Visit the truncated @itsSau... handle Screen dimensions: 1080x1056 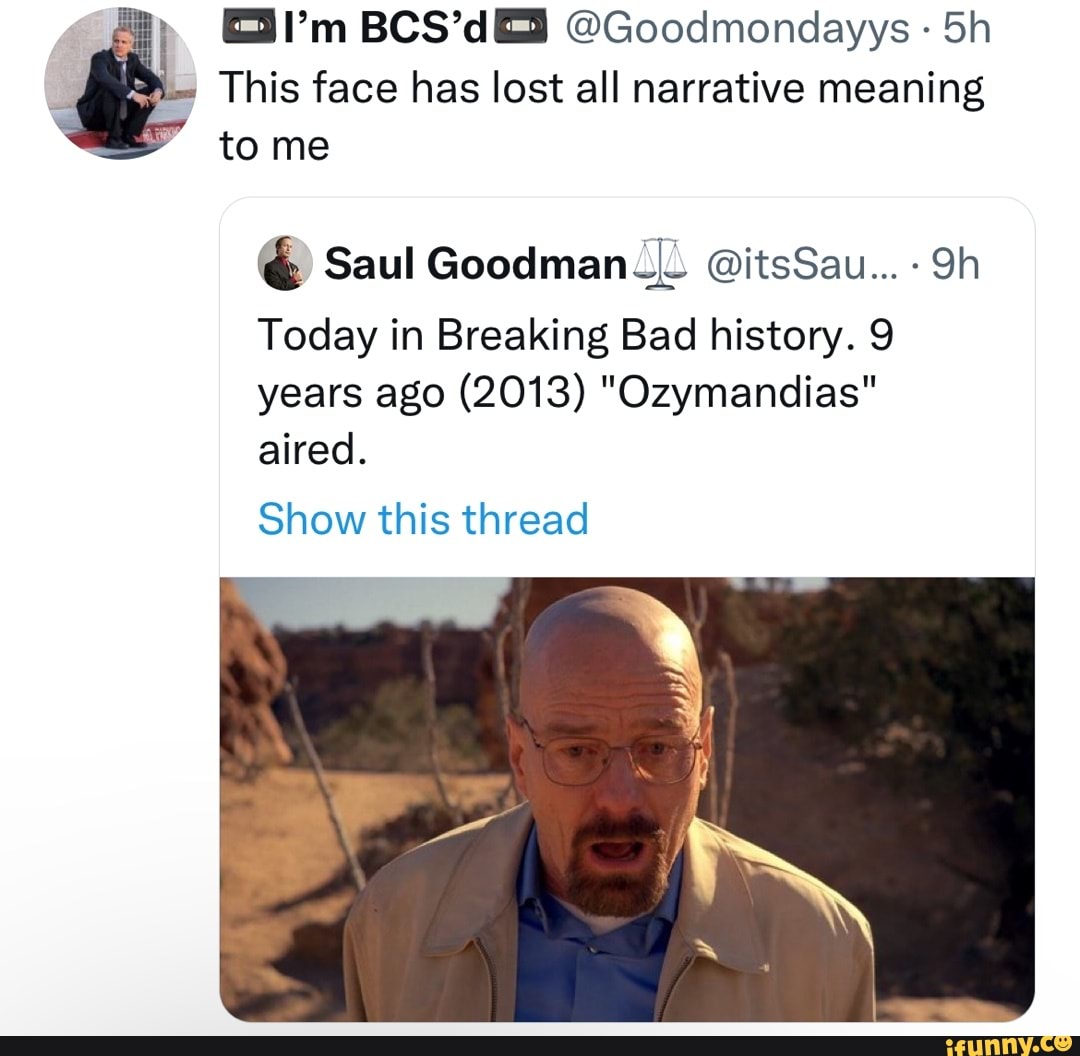[x=790, y=266]
